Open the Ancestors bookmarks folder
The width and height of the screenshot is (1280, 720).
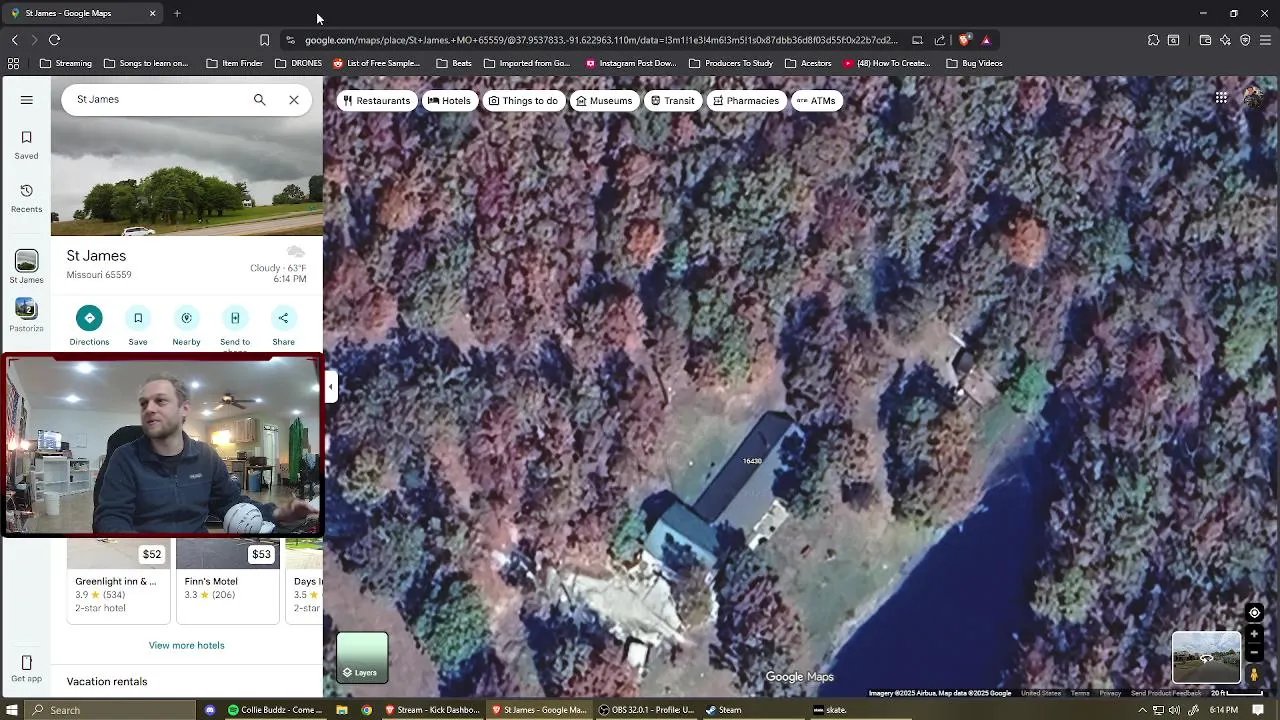tap(808, 63)
